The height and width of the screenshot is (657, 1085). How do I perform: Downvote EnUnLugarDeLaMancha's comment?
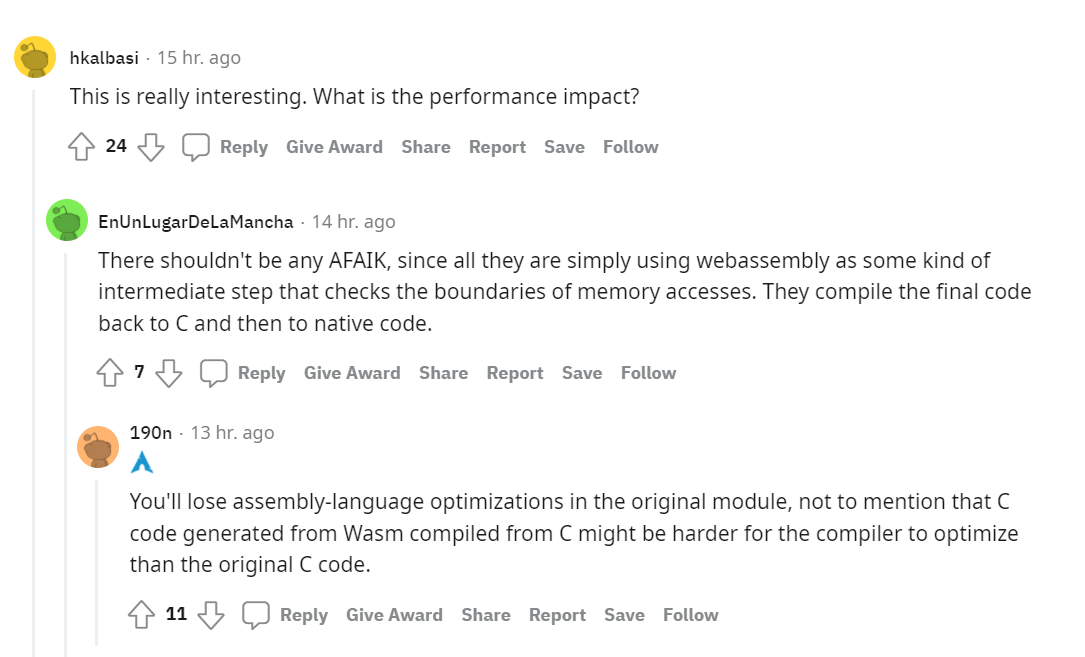coord(169,372)
